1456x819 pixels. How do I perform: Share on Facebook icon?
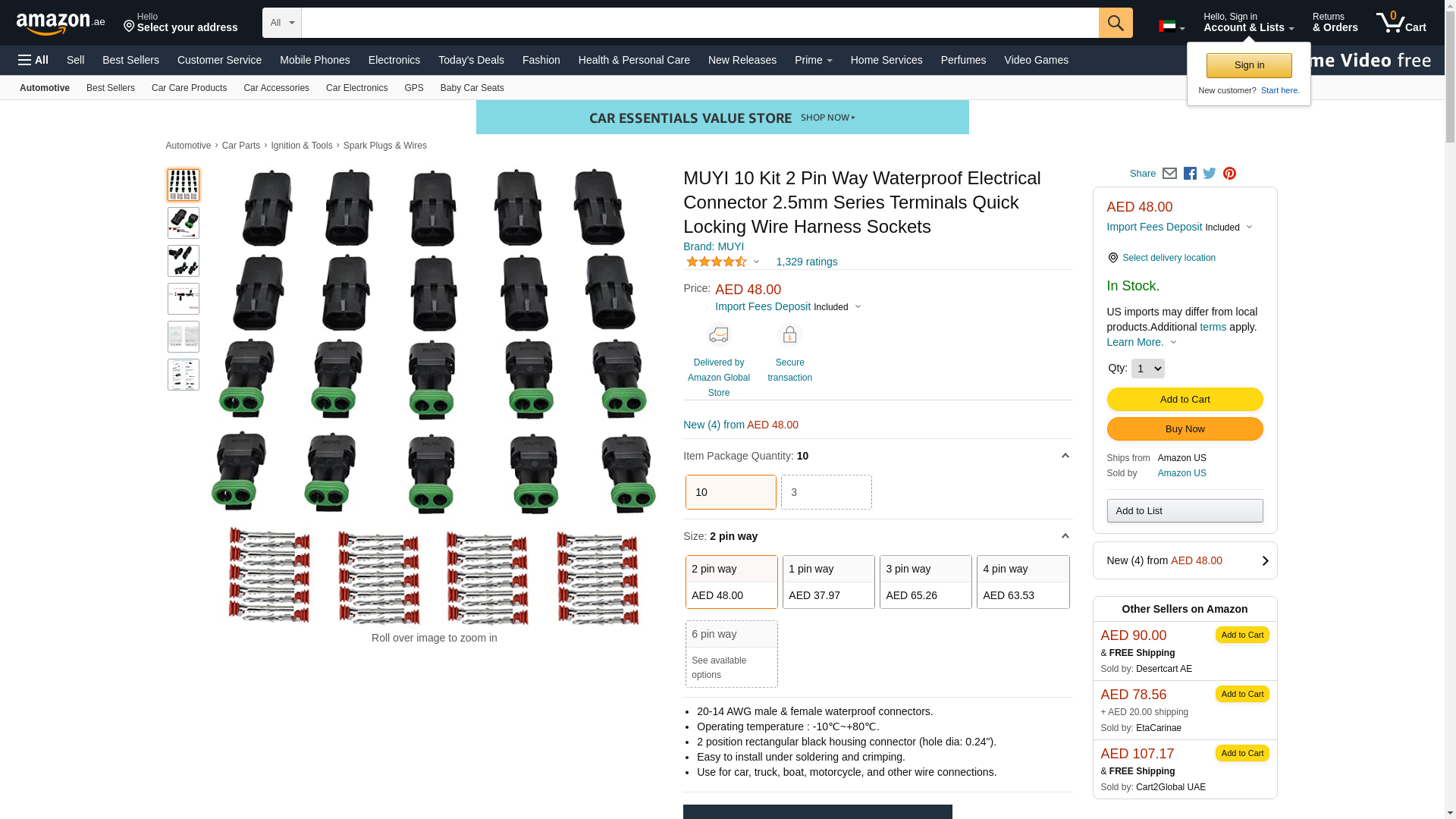pos(1190,174)
